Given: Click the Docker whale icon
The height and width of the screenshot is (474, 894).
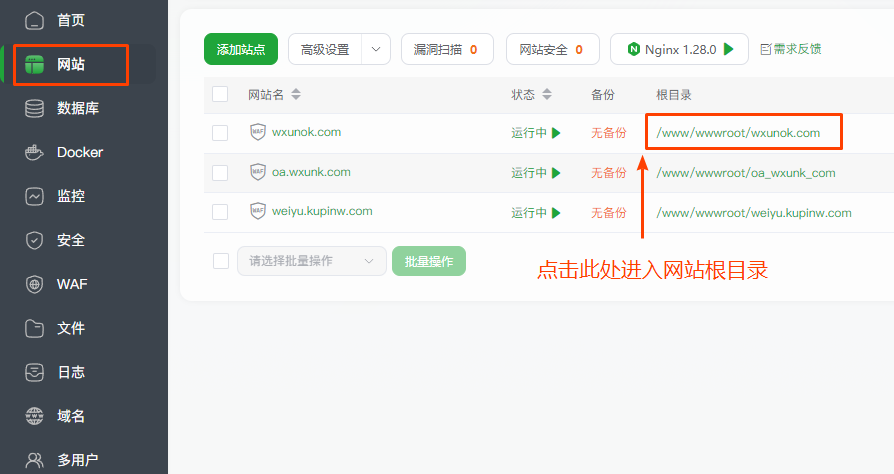Looking at the screenshot, I should coord(34,152).
